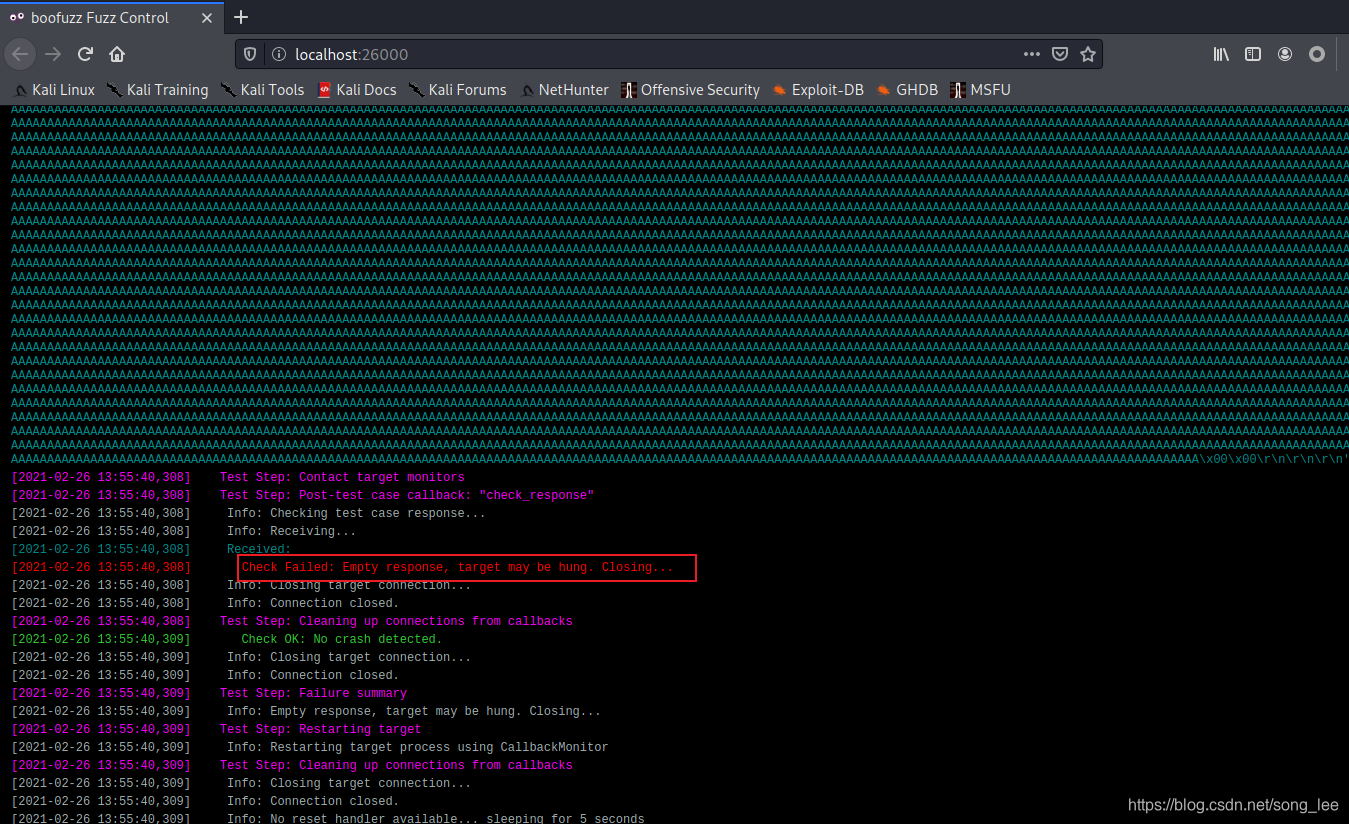Click 'Post-test case callback: "check_response"' line
The height and width of the screenshot is (824, 1349).
407,495
